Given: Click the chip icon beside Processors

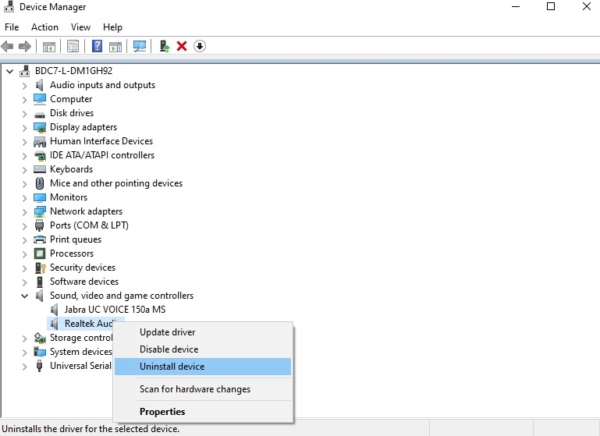Looking at the screenshot, I should (39, 253).
